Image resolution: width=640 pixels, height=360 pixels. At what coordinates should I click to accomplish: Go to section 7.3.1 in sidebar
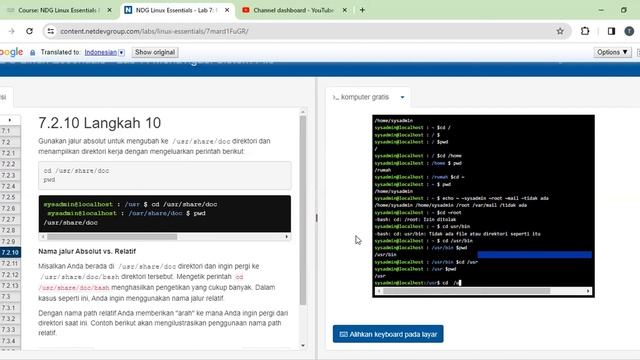pyautogui.click(x=10, y=307)
